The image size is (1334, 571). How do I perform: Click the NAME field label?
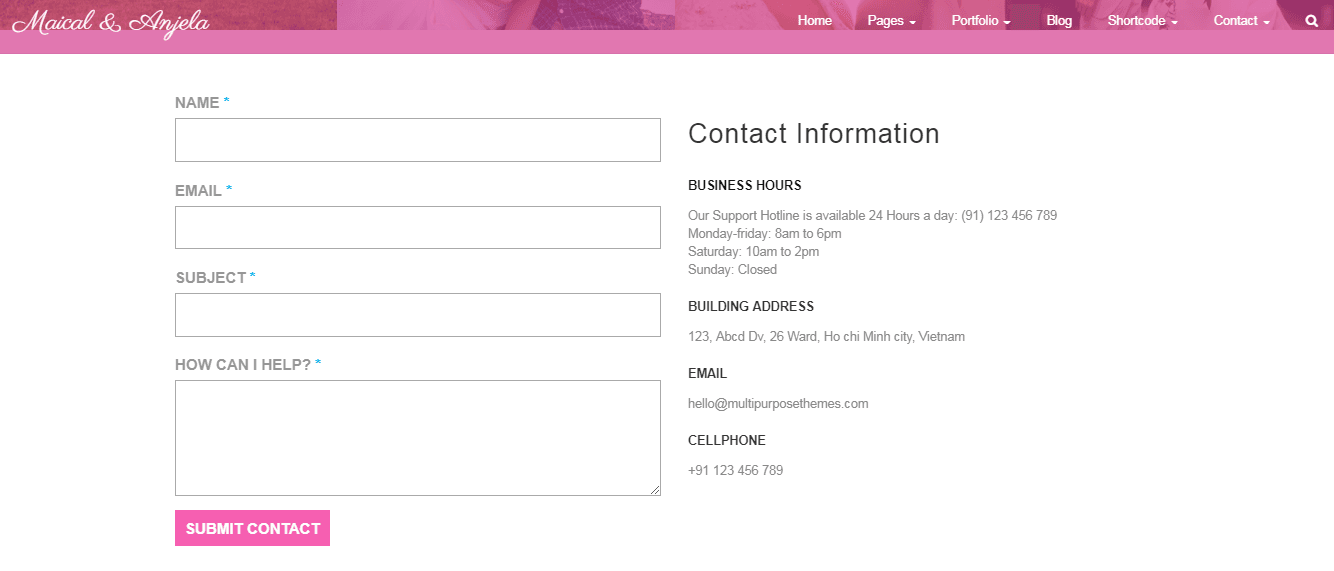(197, 103)
